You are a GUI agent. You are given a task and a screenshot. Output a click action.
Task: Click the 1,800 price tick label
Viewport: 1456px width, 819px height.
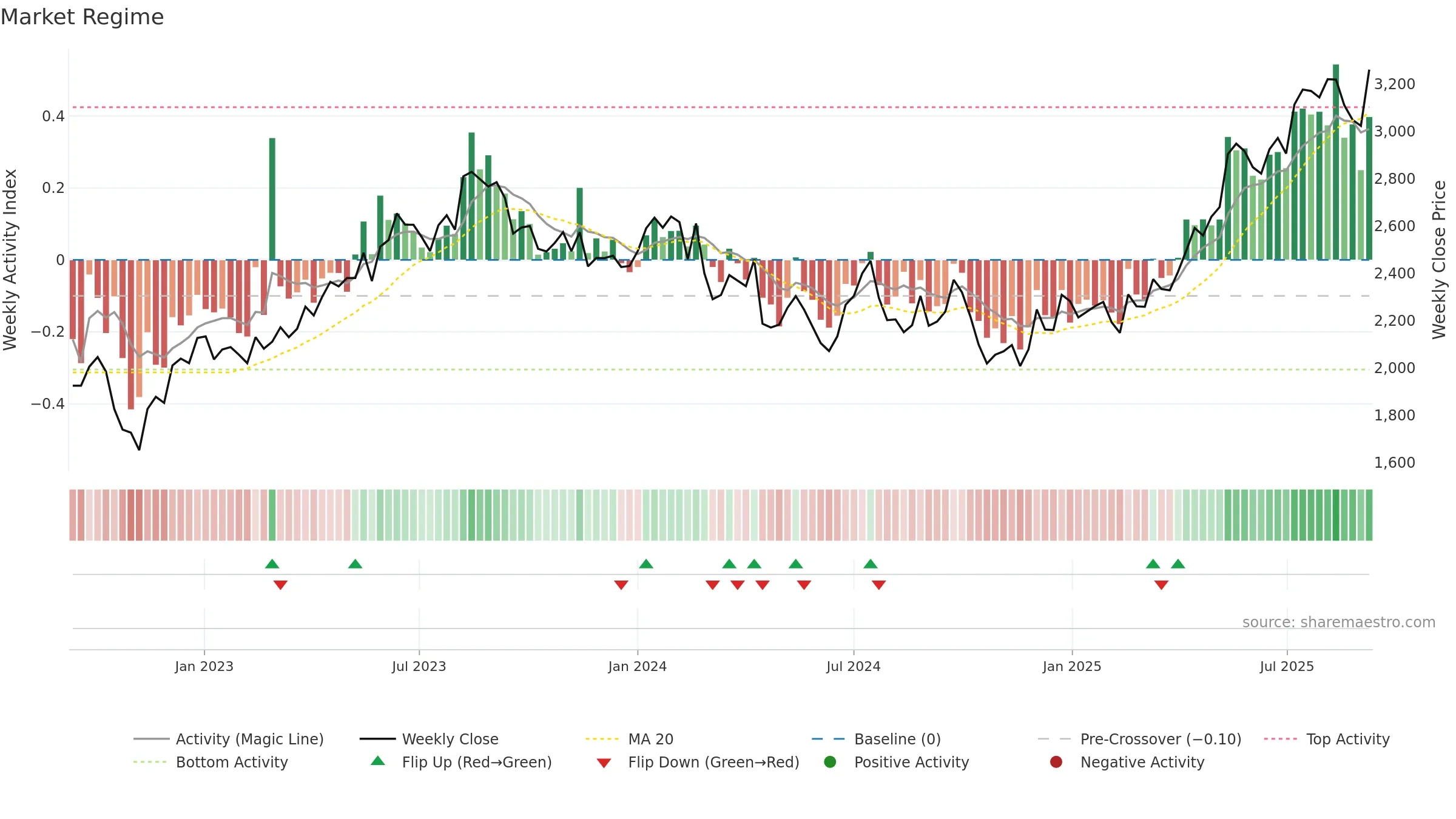pyautogui.click(x=1395, y=415)
